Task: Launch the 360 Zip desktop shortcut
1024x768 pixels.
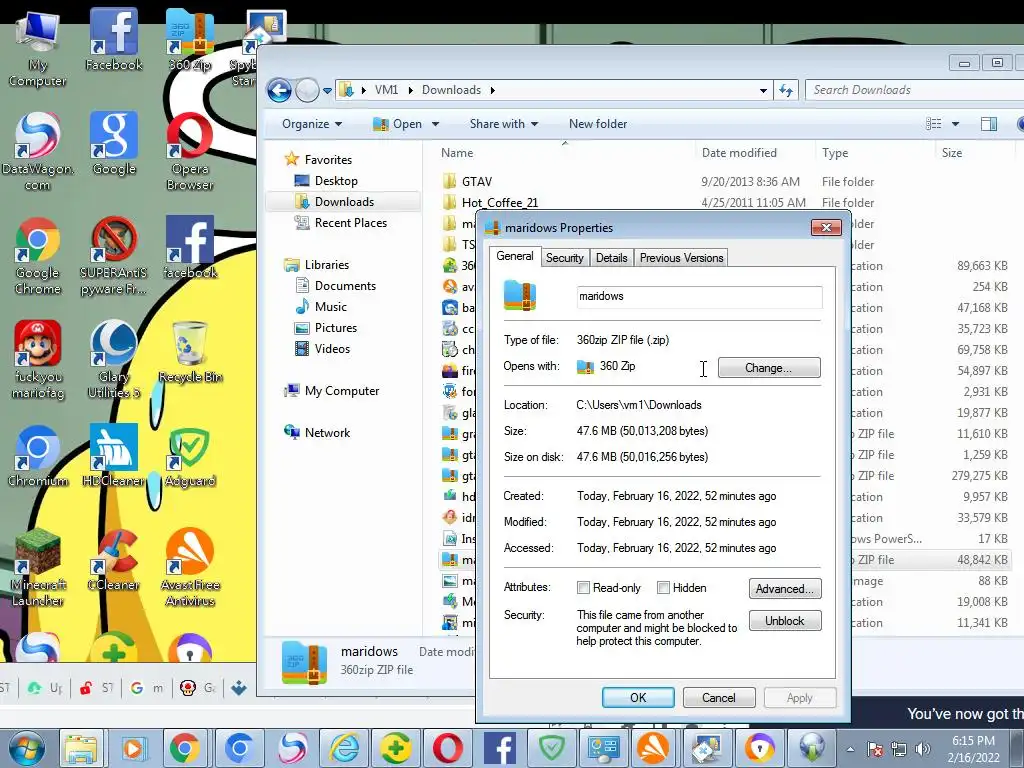Action: 189,39
